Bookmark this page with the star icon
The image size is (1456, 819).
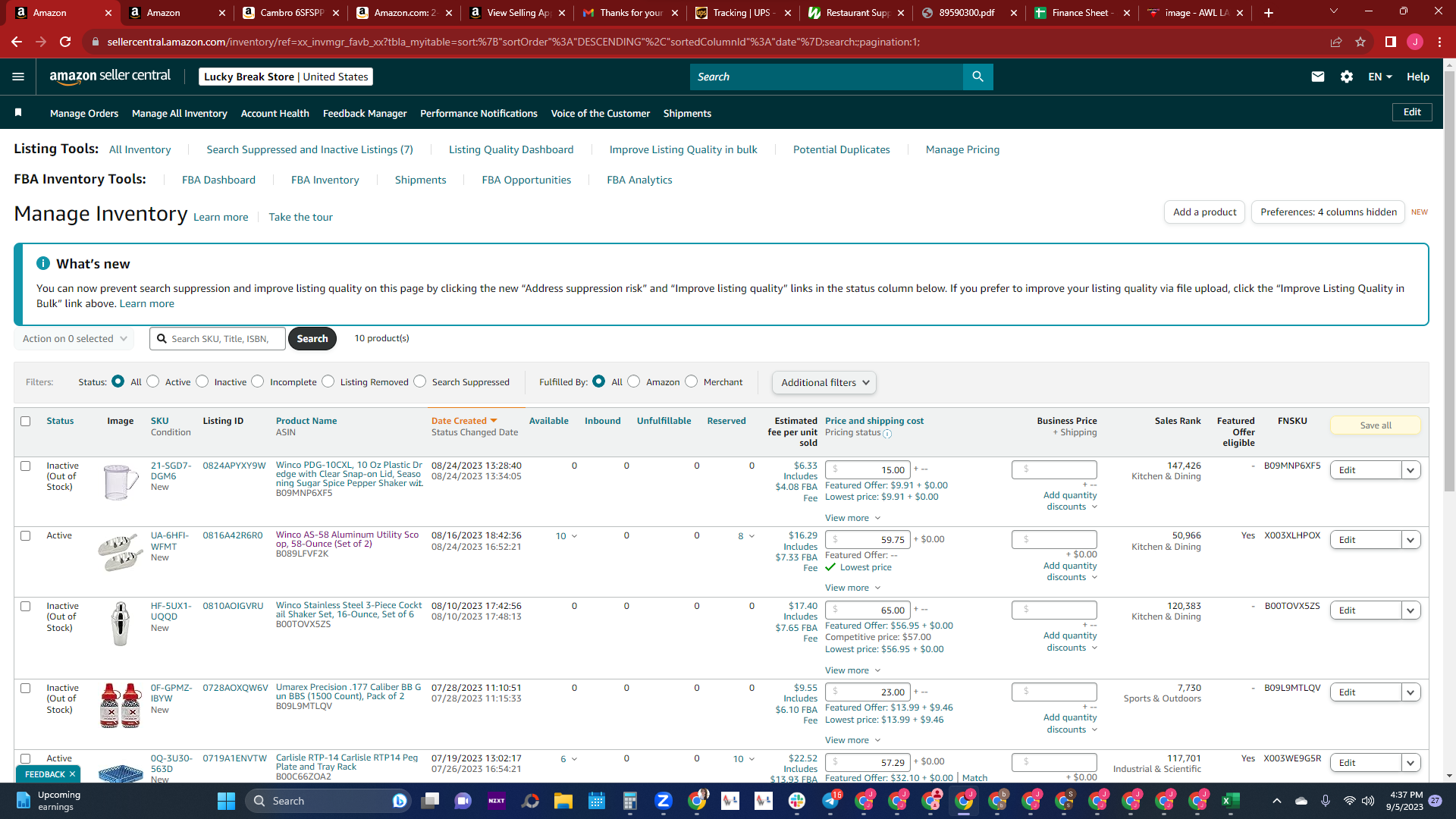click(1360, 42)
